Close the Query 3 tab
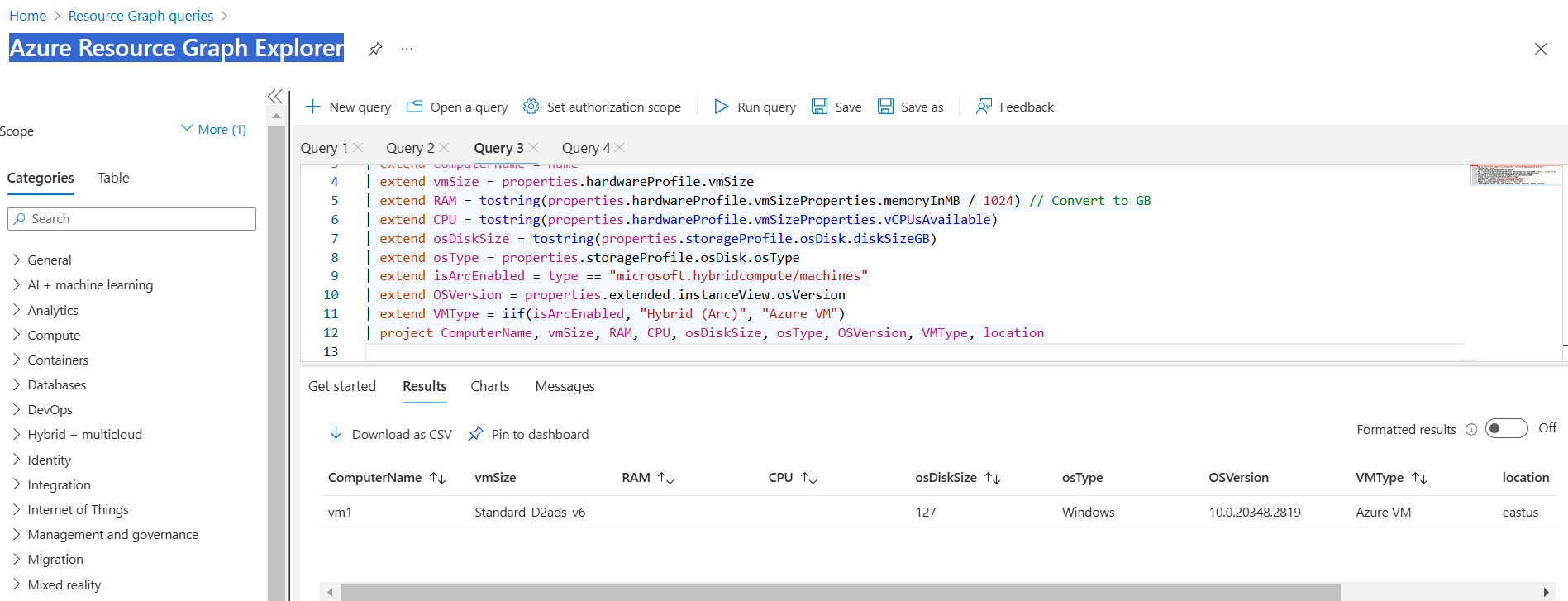Image resolution: width=1568 pixels, height=601 pixels. 533,147
